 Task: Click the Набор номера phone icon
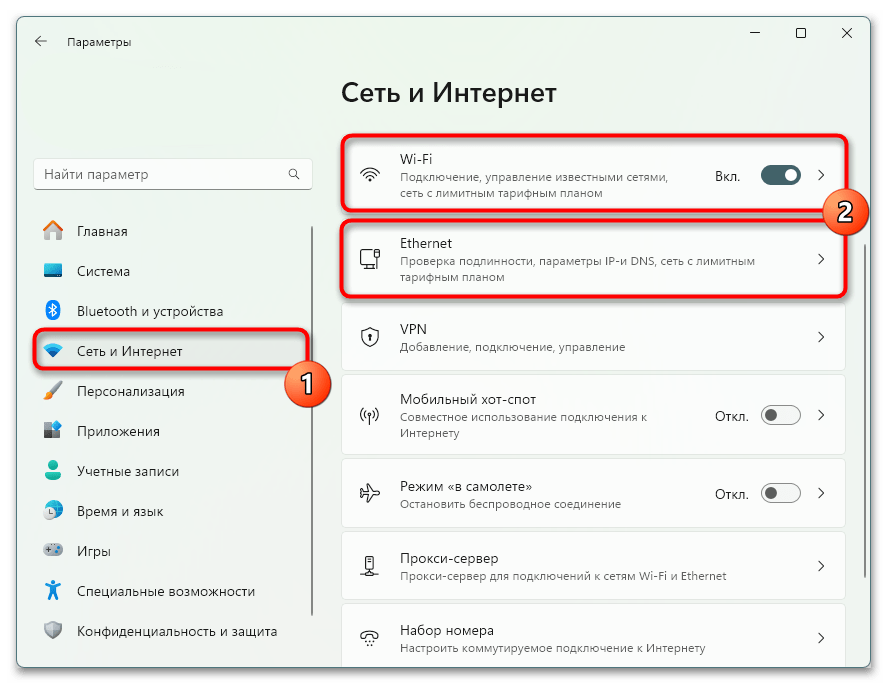coord(370,638)
